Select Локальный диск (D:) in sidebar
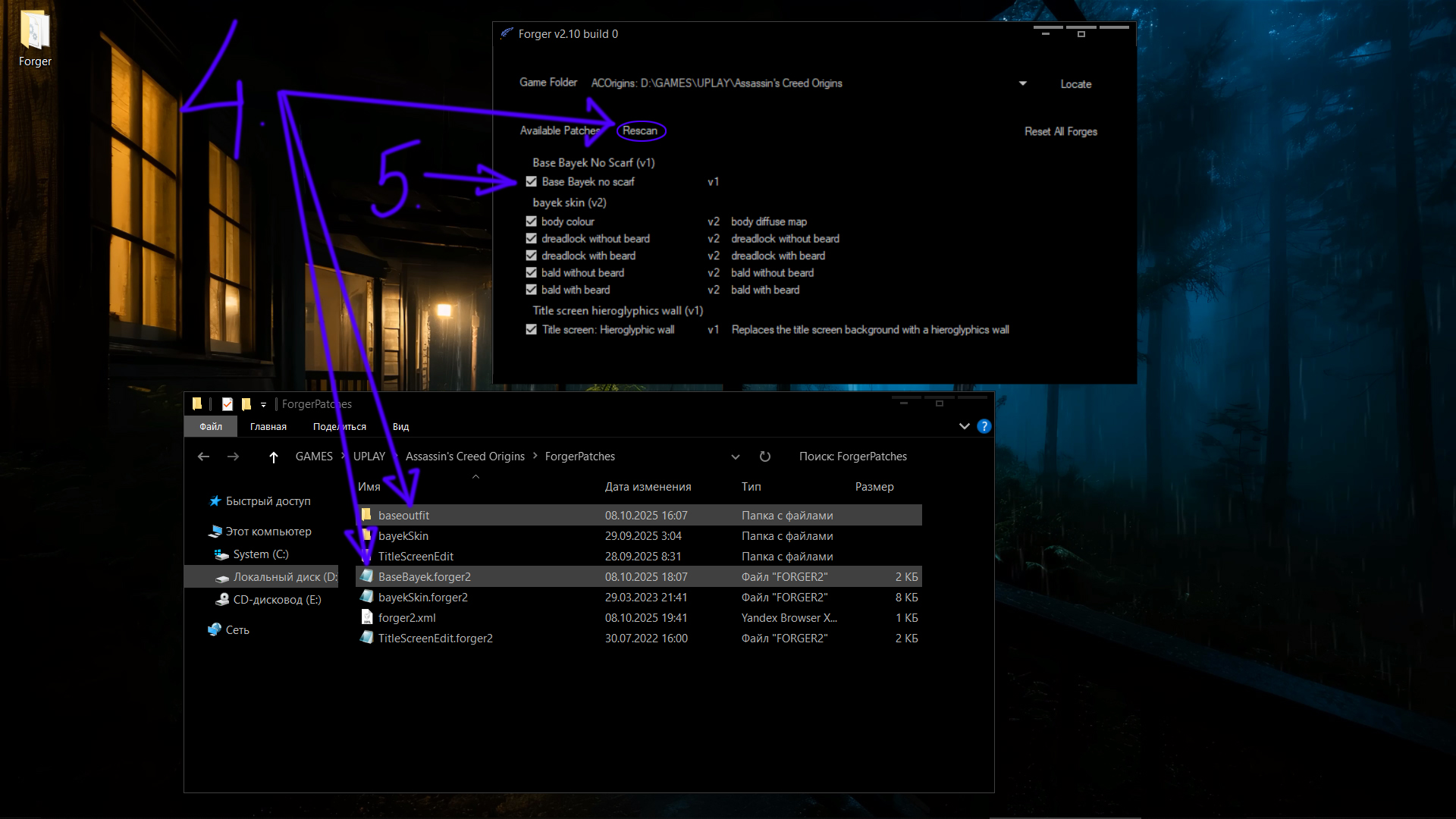The image size is (1456, 819). (x=284, y=577)
